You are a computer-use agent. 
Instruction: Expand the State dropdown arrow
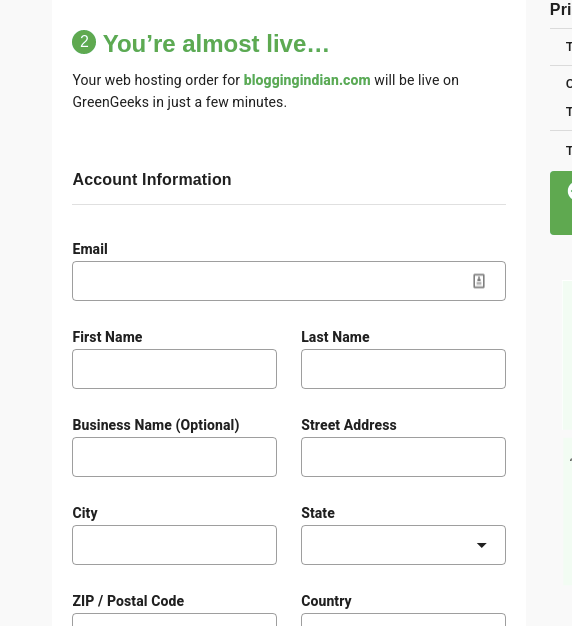coord(481,545)
